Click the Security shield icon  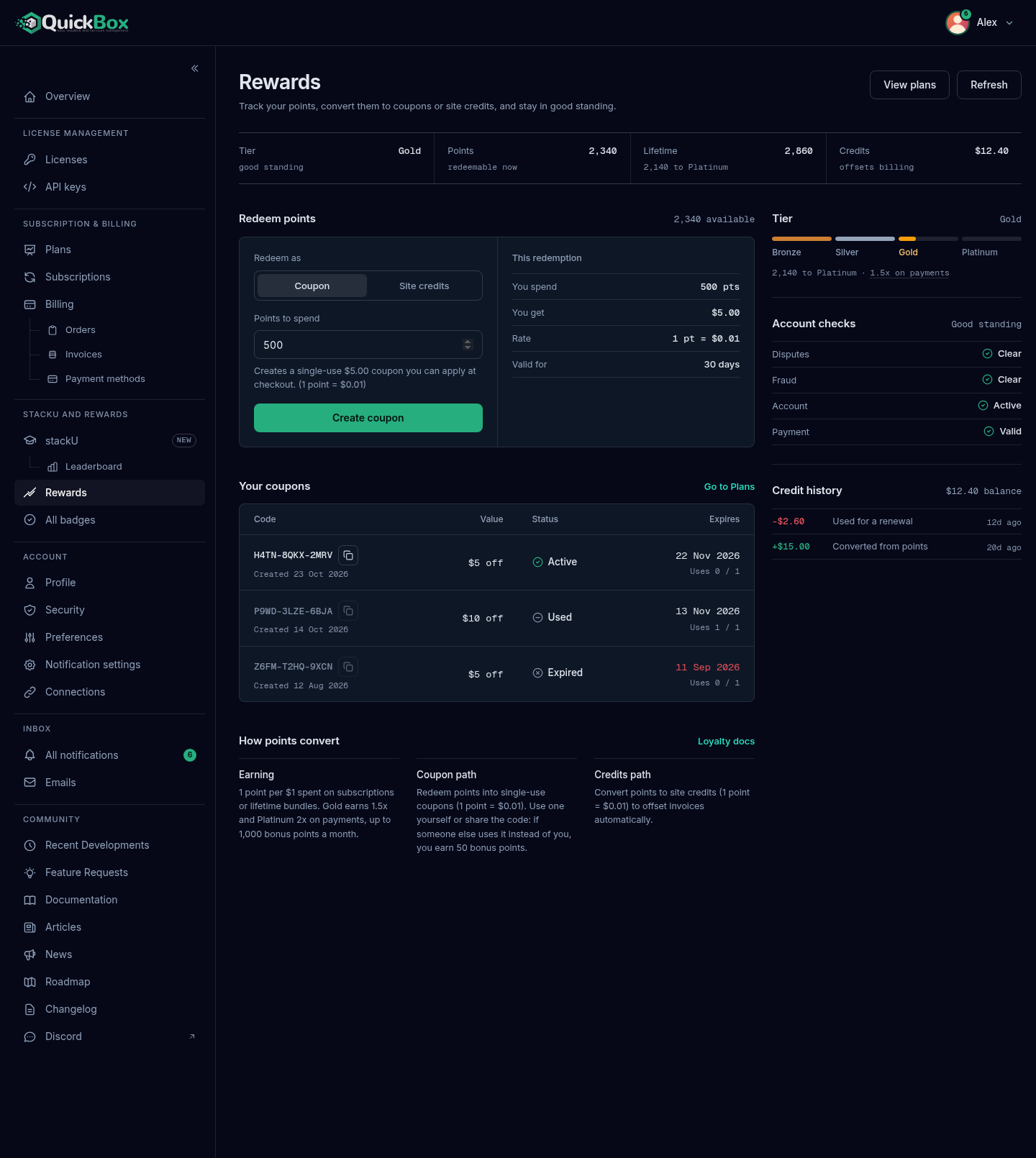pos(30,610)
